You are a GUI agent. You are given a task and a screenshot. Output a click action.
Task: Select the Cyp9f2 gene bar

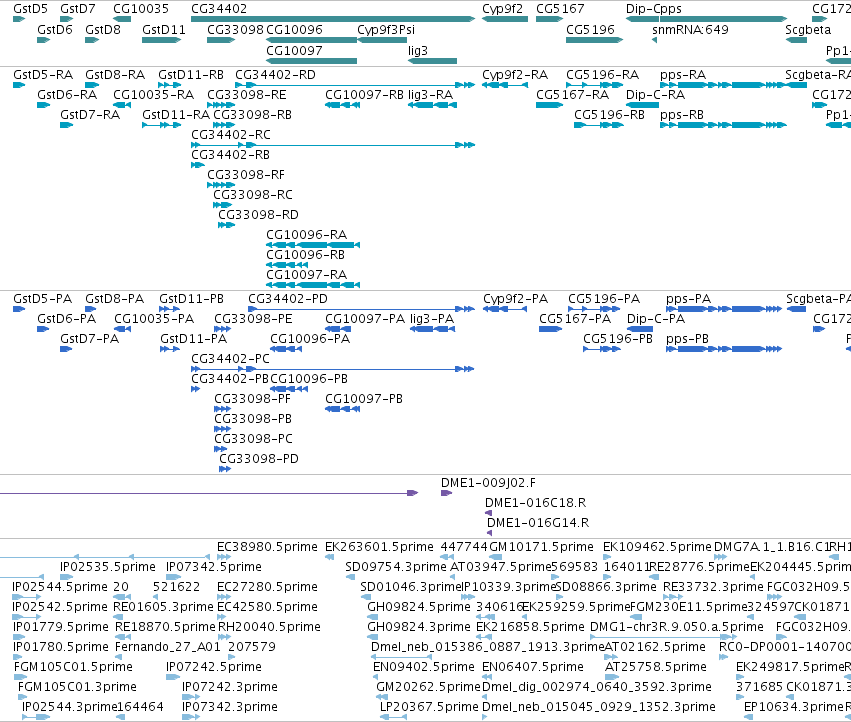pos(505,19)
